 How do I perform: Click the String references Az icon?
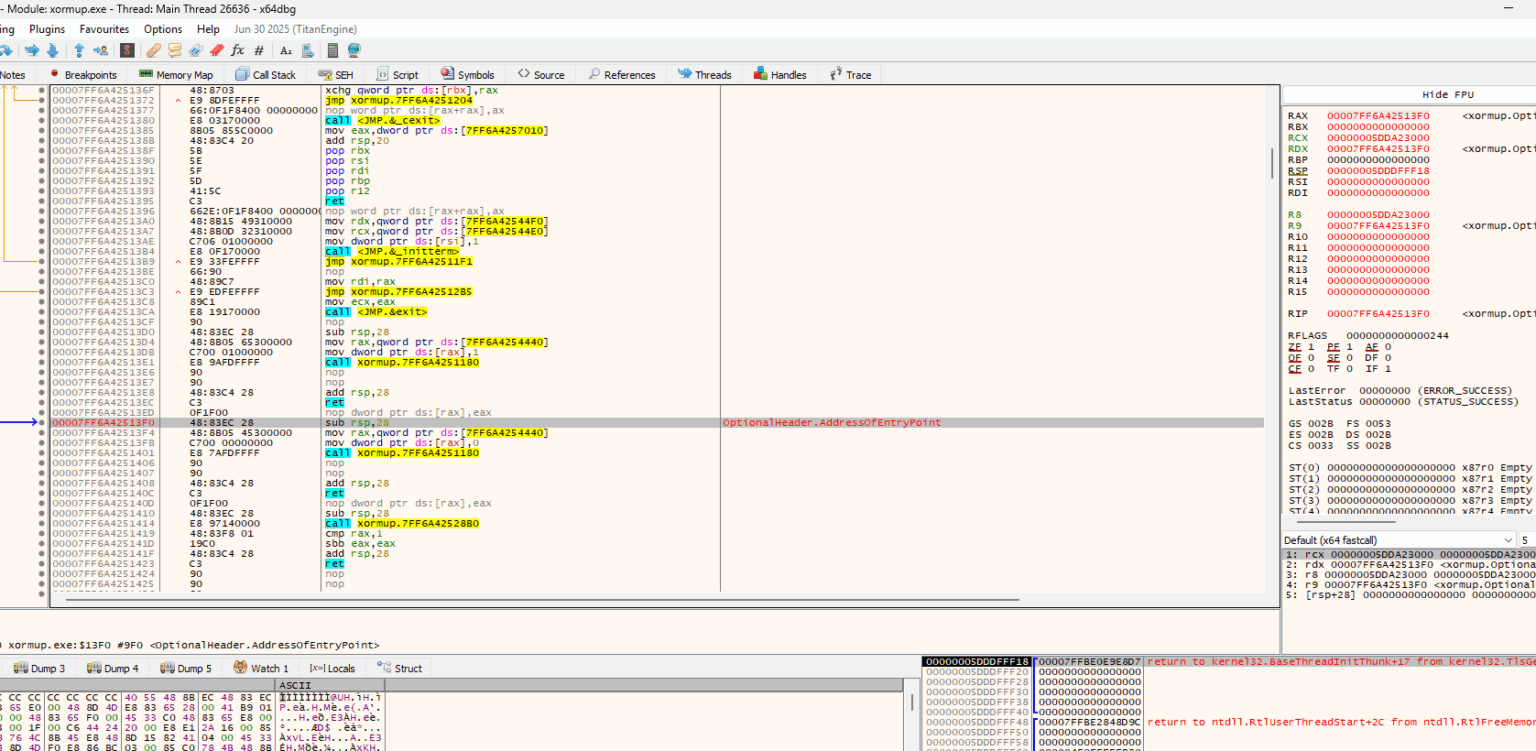pyautogui.click(x=286, y=50)
